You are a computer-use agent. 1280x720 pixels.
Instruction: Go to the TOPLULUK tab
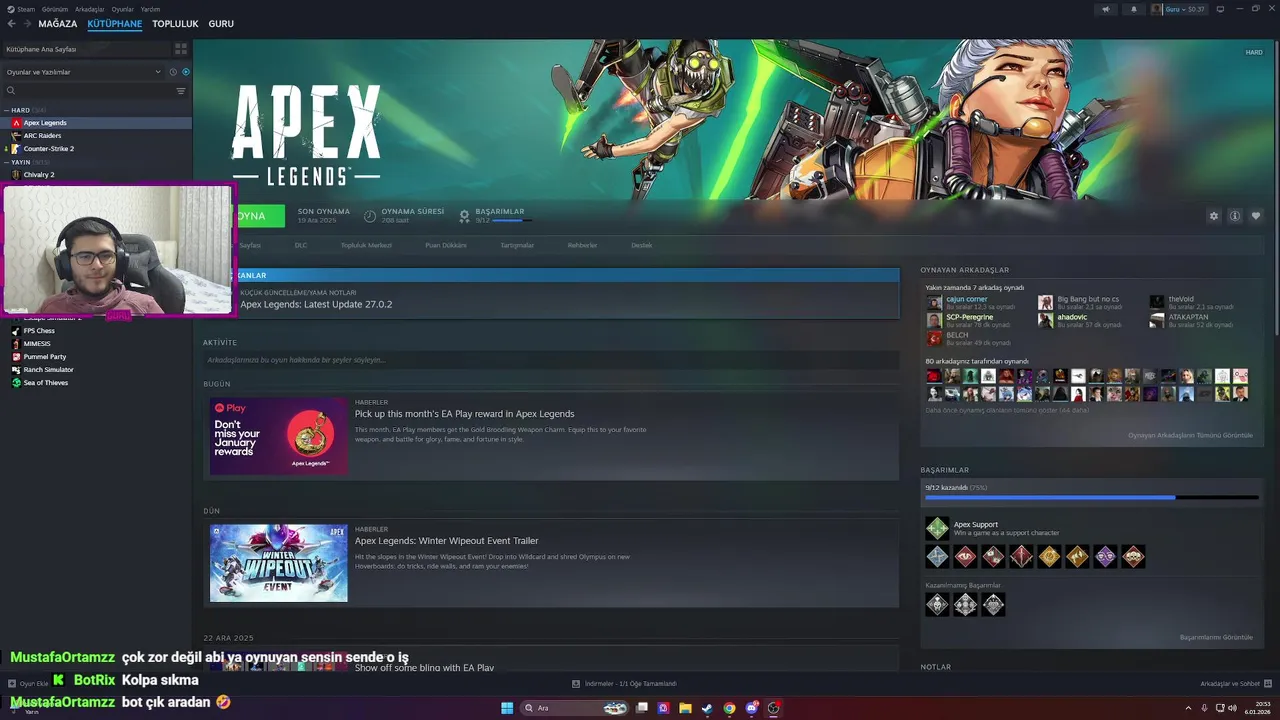(x=175, y=23)
